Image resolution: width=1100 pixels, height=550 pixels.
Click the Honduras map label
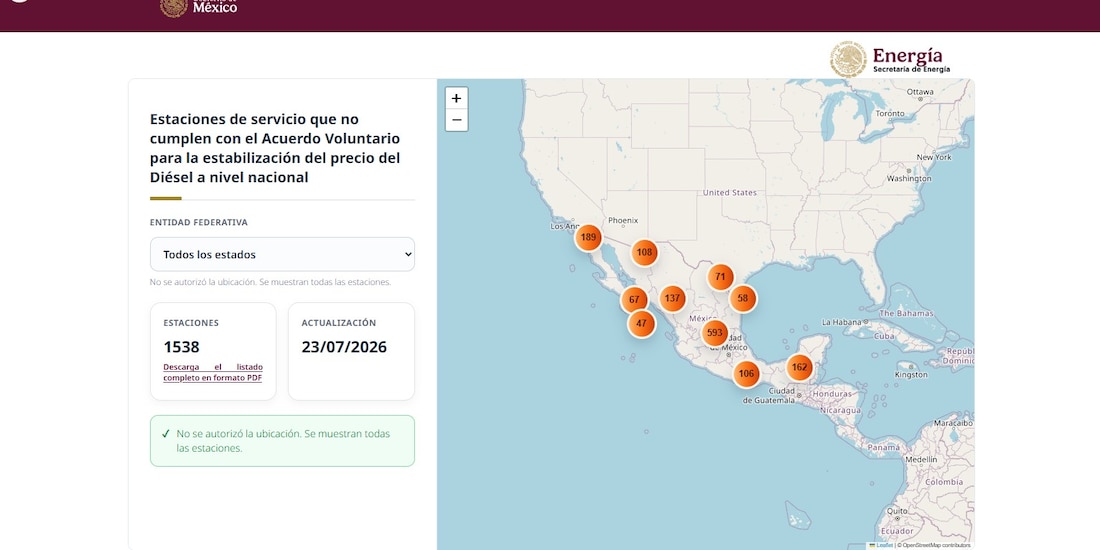(832, 394)
